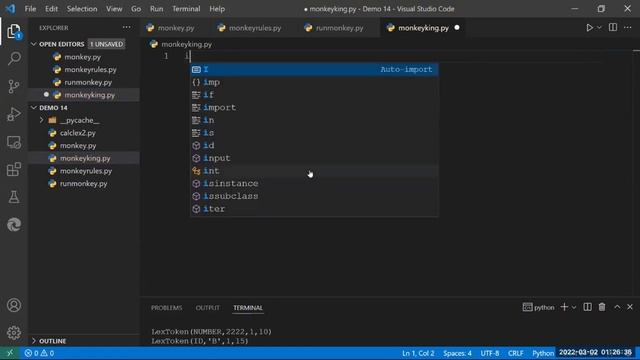The image size is (640, 360).
Task: Change language mode via Python status item
Action: [x=542, y=353]
